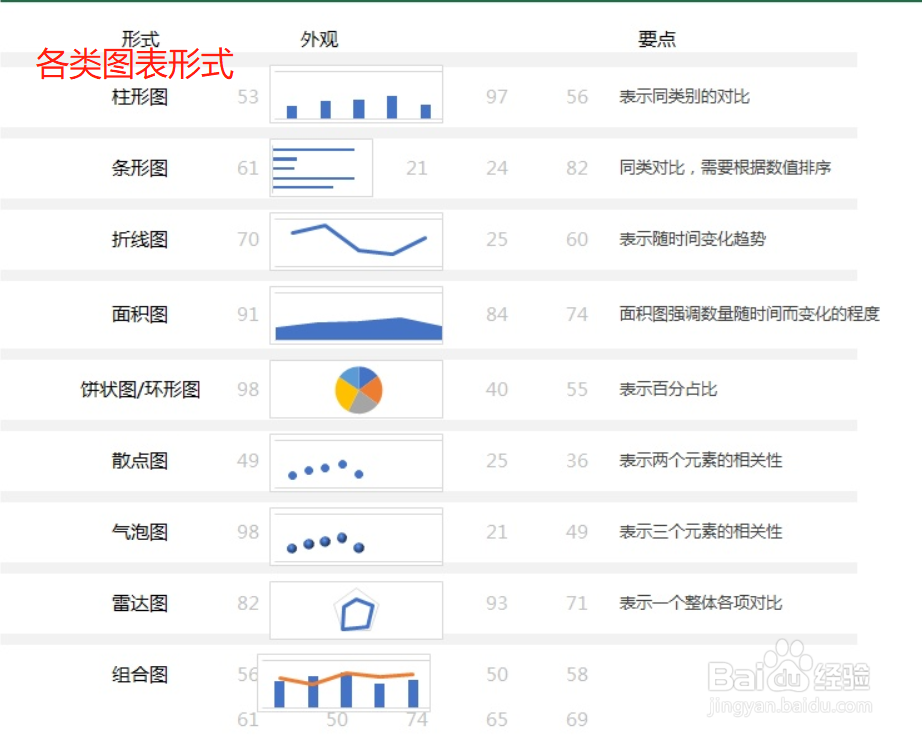Click the 外观 column header
922x737 pixels.
319,38
